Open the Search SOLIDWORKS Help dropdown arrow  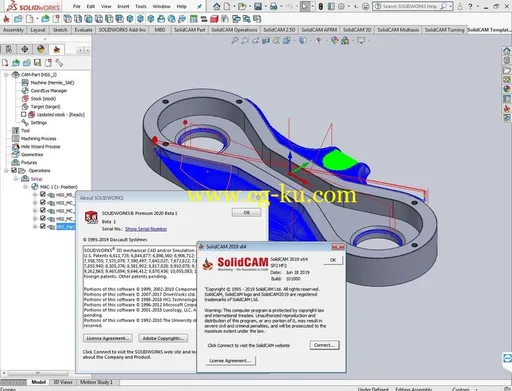coord(451,6)
